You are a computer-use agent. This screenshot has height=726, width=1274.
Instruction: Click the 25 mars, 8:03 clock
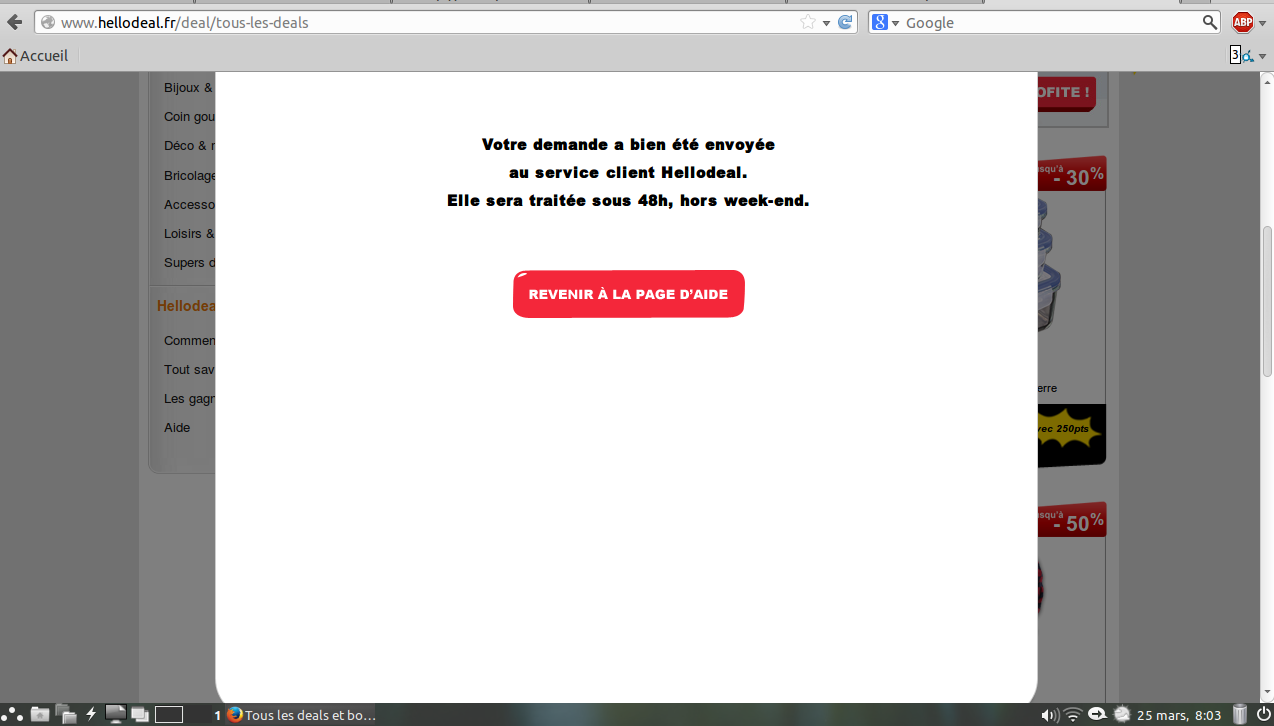click(1180, 715)
